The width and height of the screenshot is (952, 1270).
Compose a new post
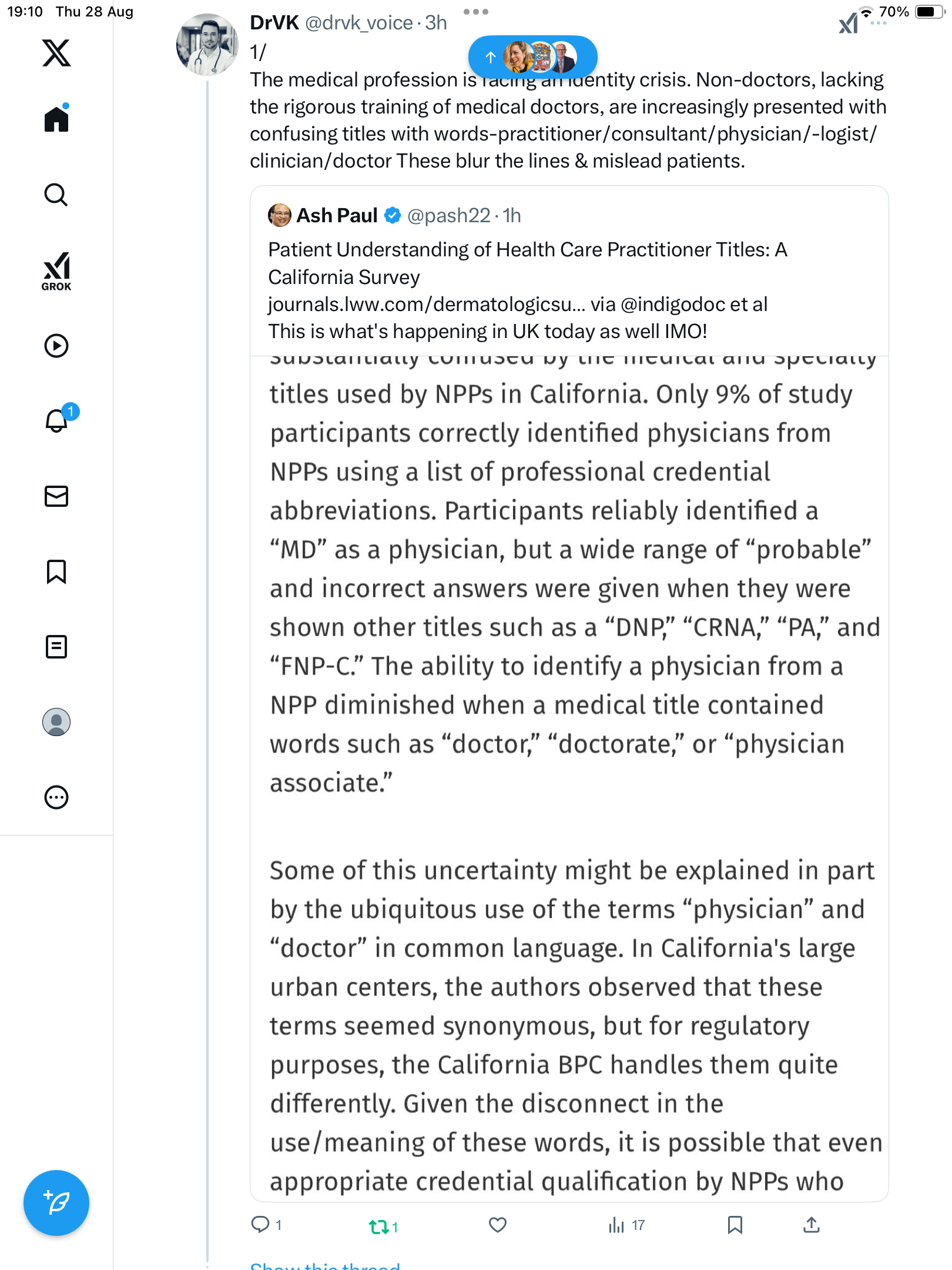(x=56, y=1203)
